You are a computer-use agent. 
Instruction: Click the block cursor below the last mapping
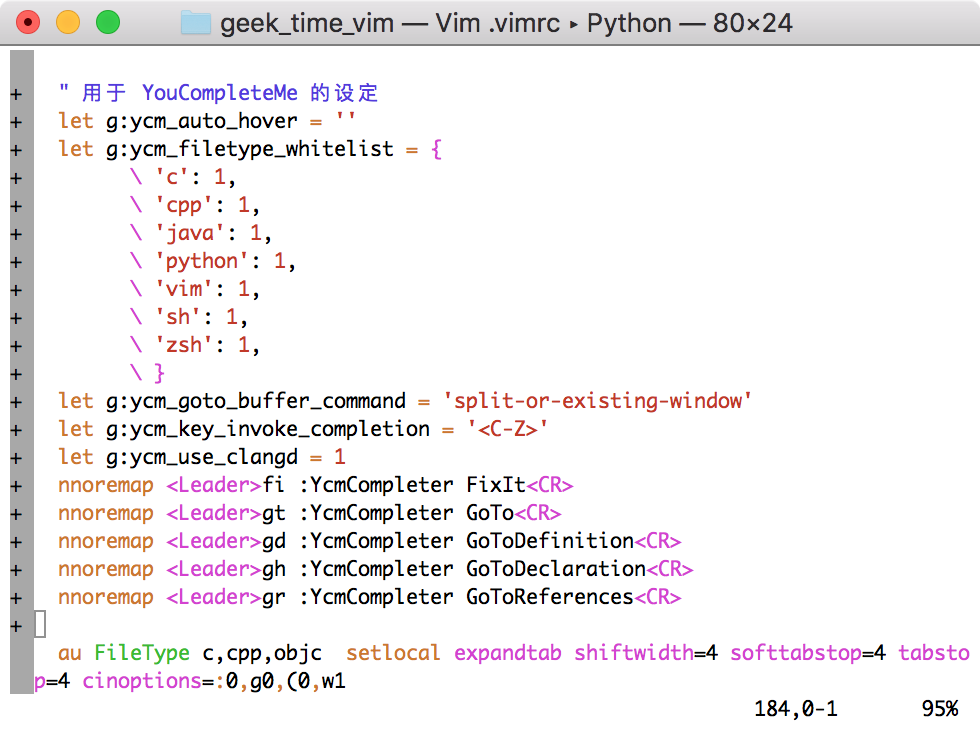(x=38, y=623)
